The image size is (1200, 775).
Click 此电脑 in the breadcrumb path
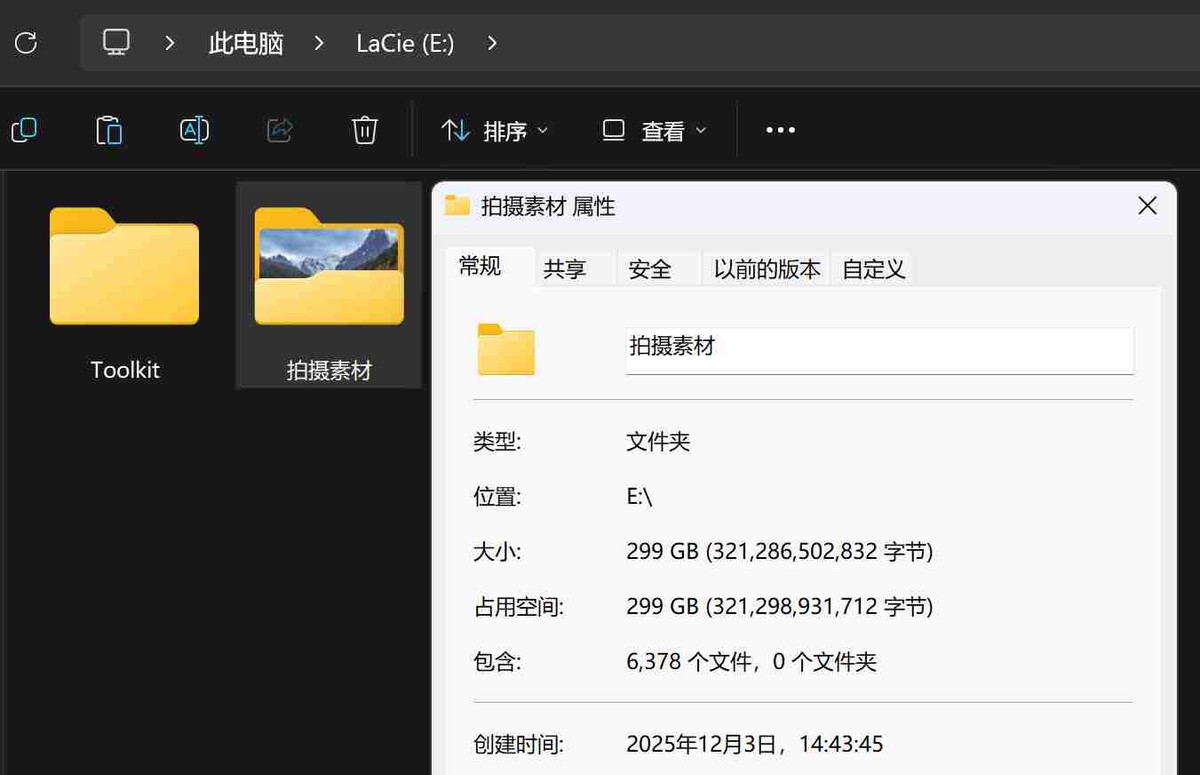245,42
